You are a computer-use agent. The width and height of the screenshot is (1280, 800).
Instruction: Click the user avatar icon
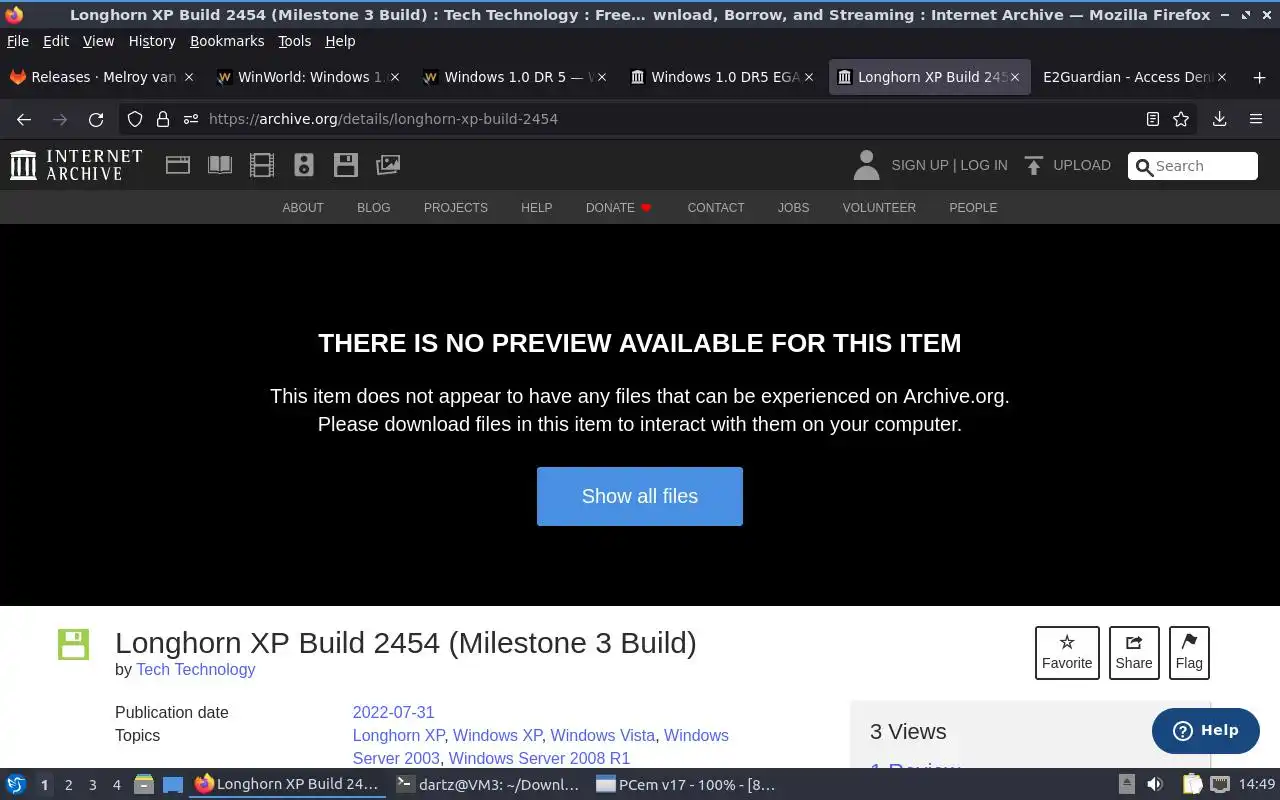click(866, 165)
